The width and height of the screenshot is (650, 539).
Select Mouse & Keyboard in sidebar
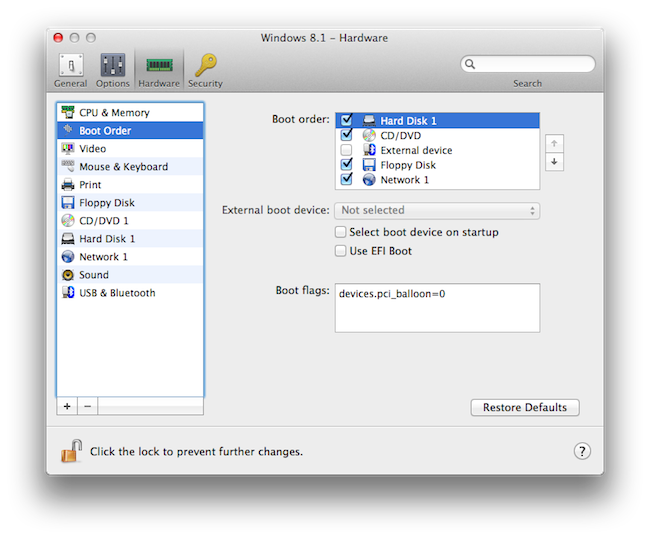(x=130, y=167)
